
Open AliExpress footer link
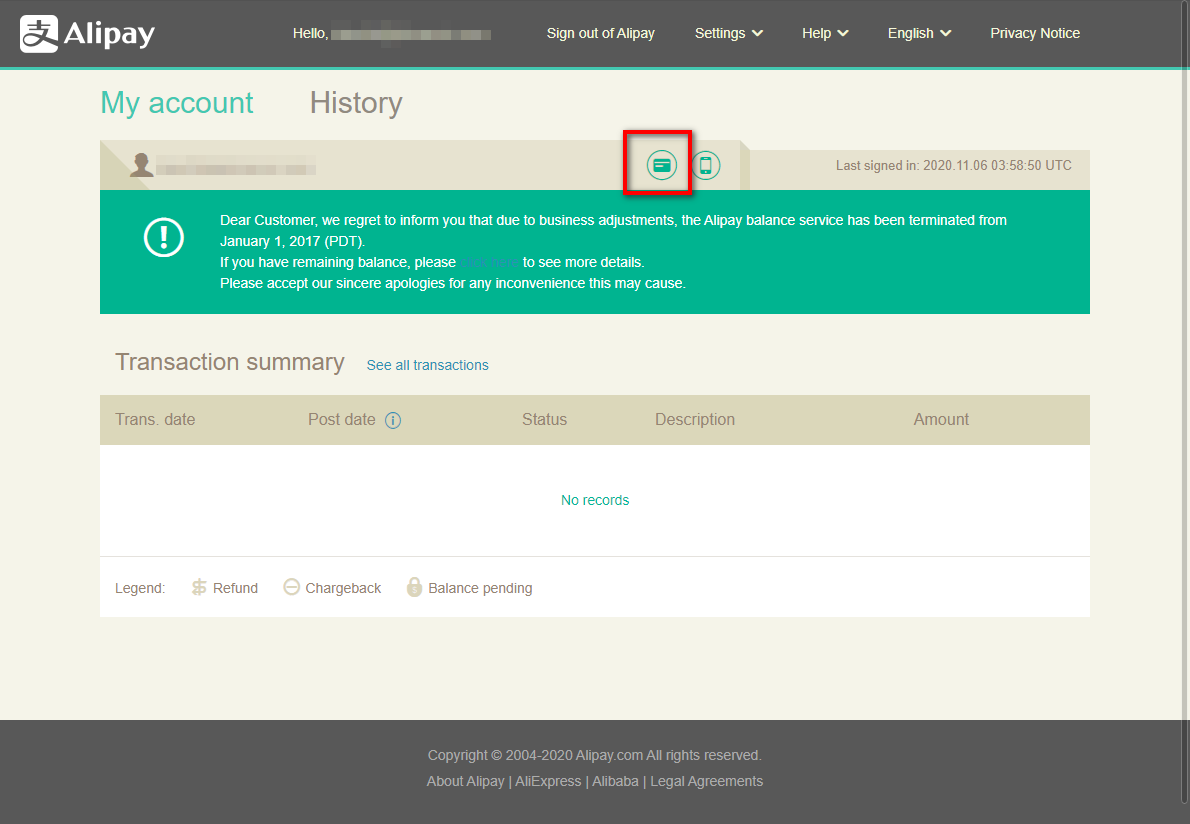click(548, 782)
